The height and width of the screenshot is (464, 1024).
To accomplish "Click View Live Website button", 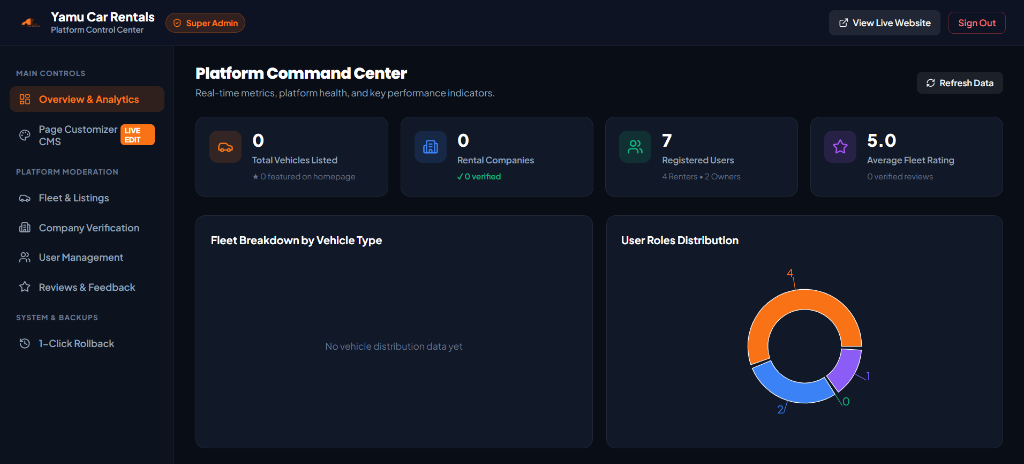I will click(884, 23).
